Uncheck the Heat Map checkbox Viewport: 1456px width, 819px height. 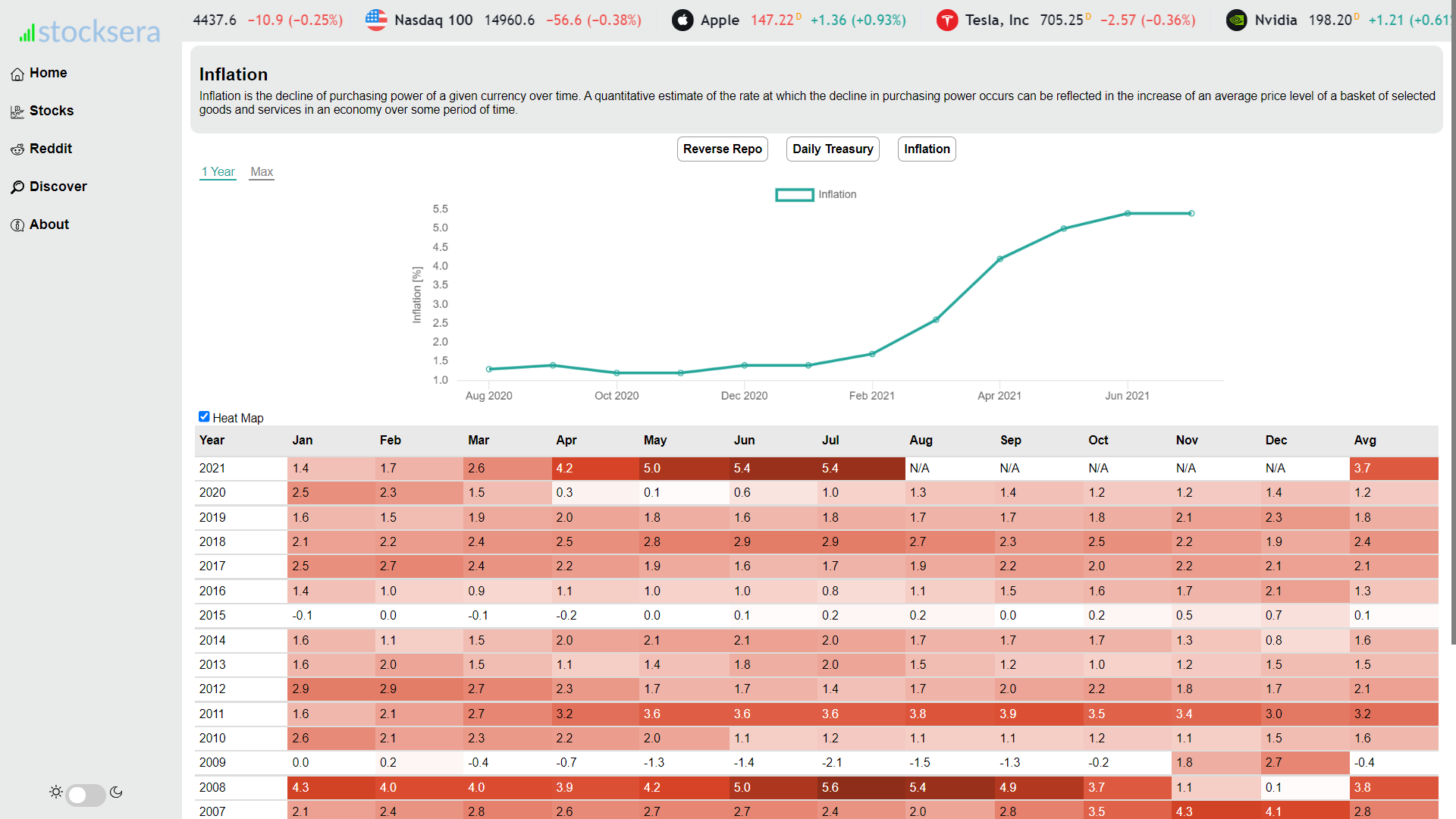pyautogui.click(x=204, y=416)
